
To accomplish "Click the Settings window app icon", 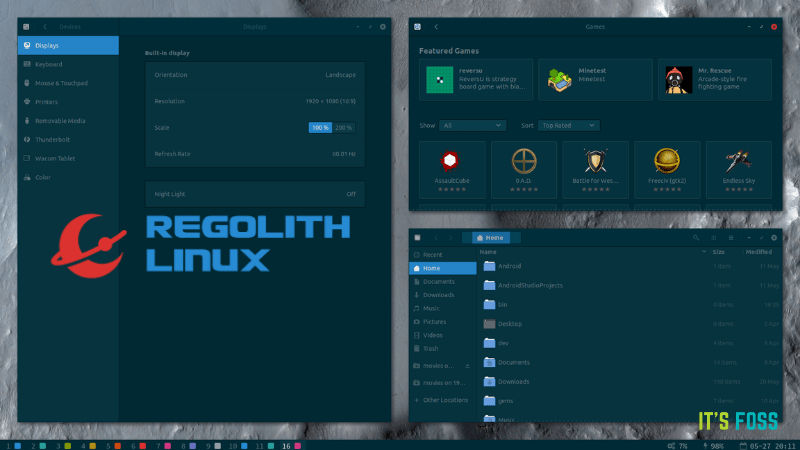I will click(26, 27).
